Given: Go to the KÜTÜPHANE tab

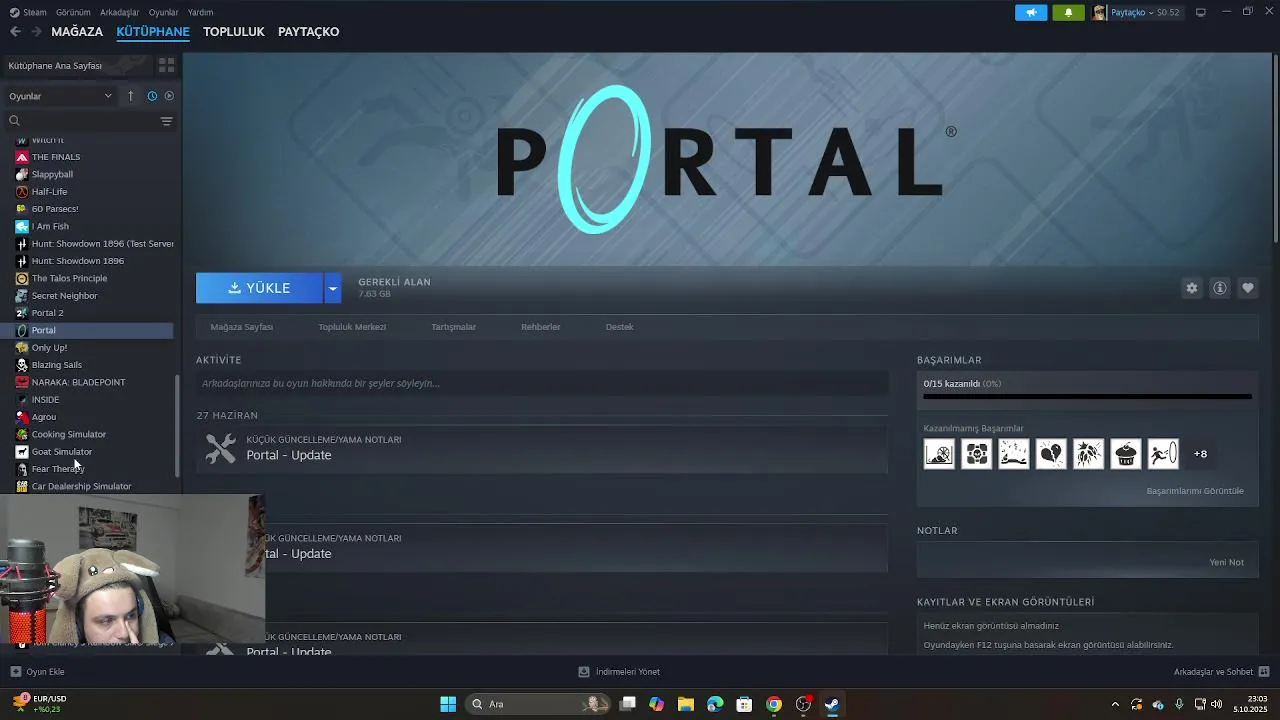Looking at the screenshot, I should click(x=153, y=32).
